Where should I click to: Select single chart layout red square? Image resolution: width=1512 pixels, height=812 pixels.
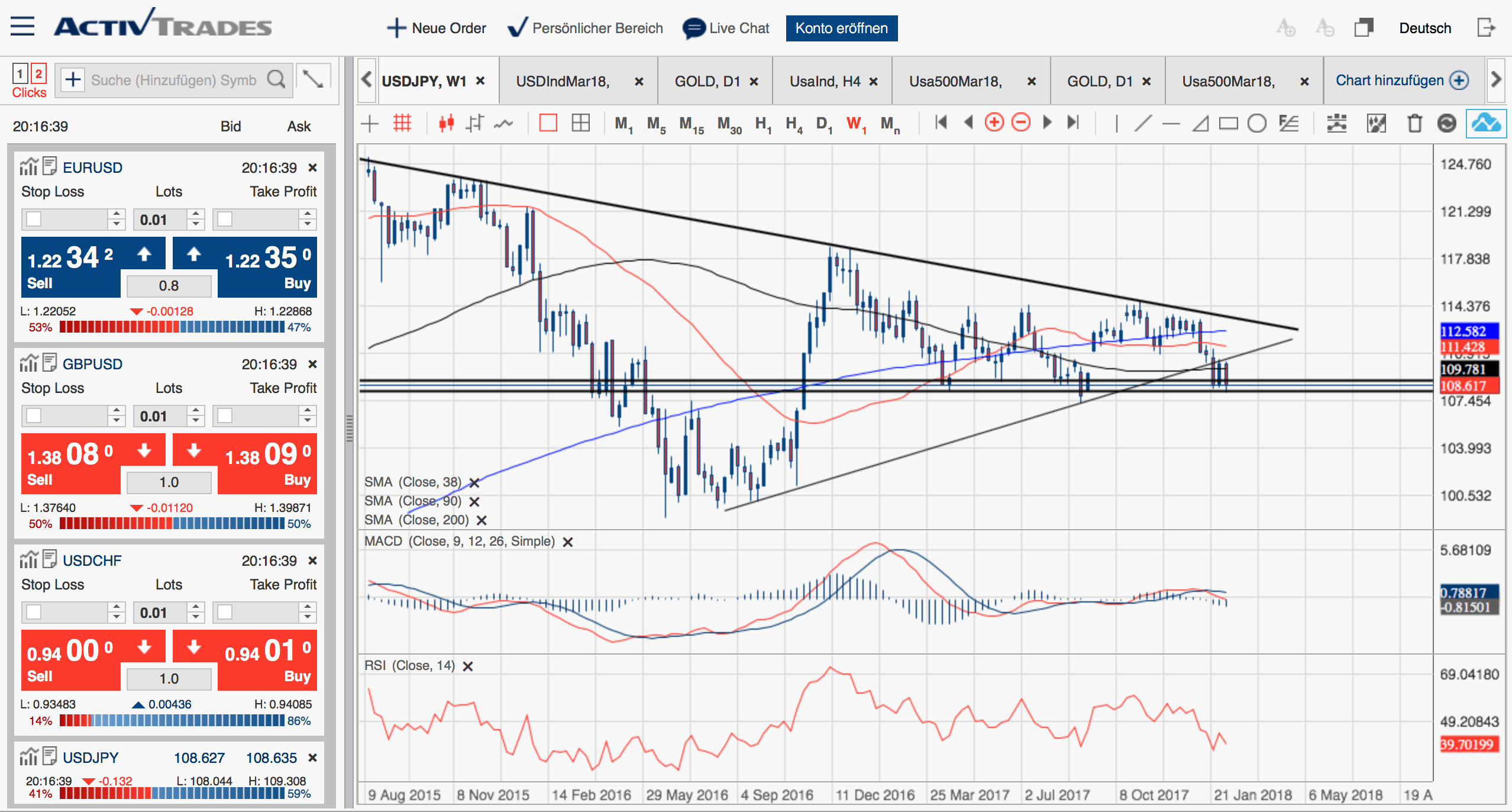tap(548, 123)
